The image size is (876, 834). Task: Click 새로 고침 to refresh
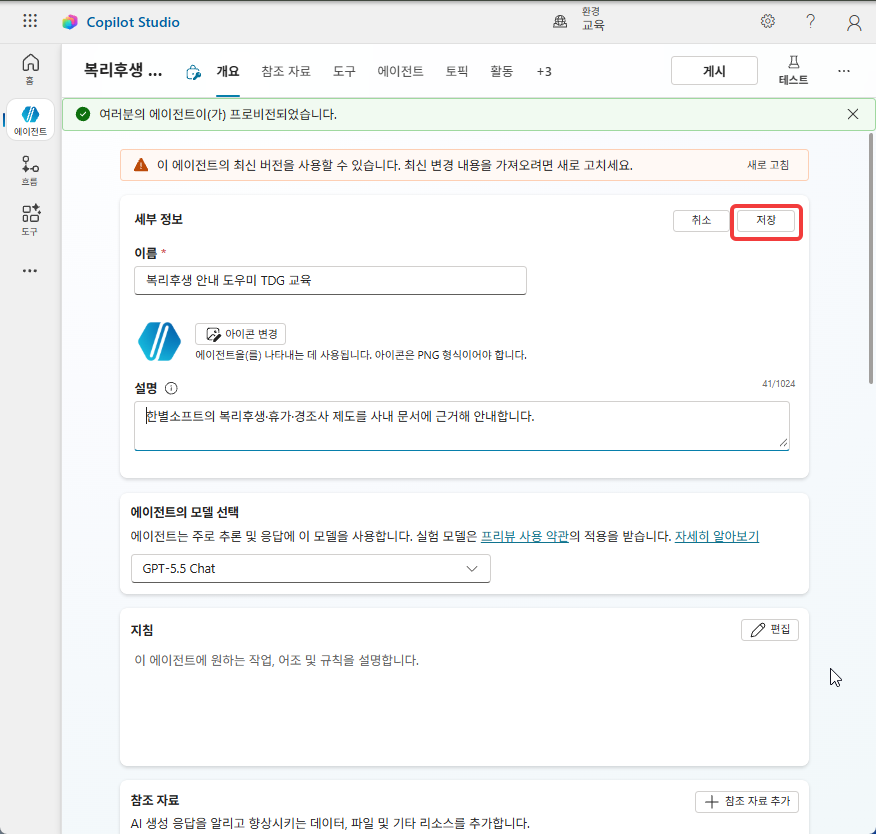[x=768, y=165]
